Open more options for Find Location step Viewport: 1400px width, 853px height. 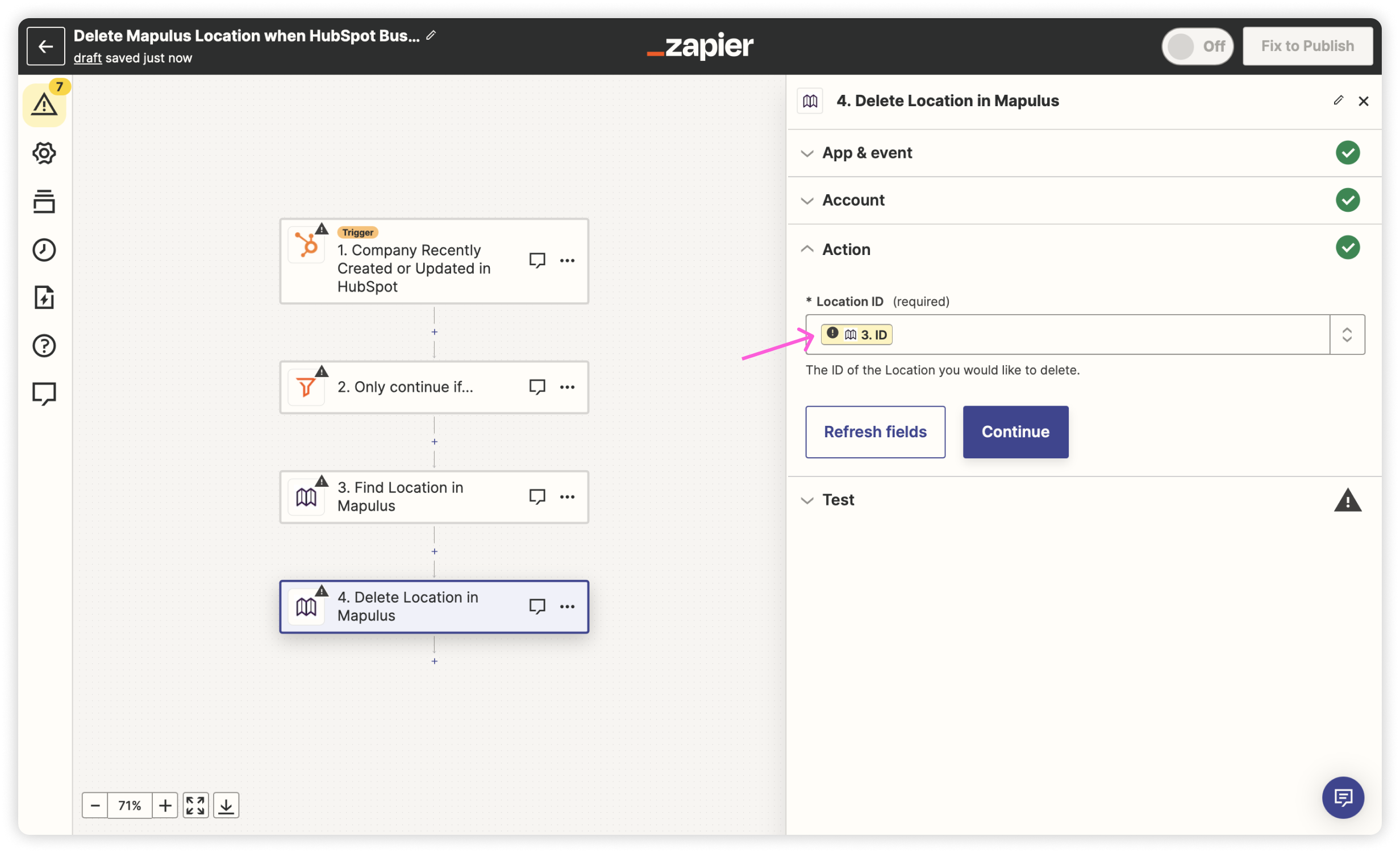[x=567, y=497]
